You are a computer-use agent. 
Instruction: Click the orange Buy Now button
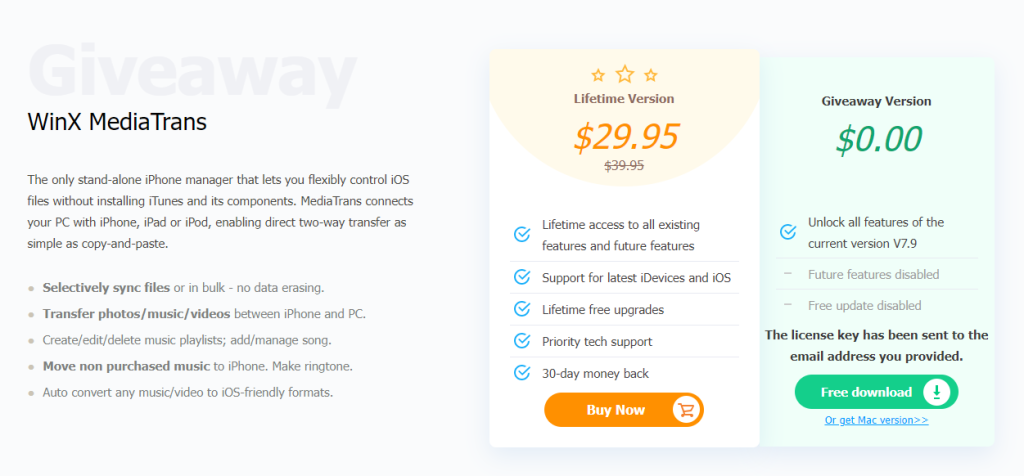624,410
